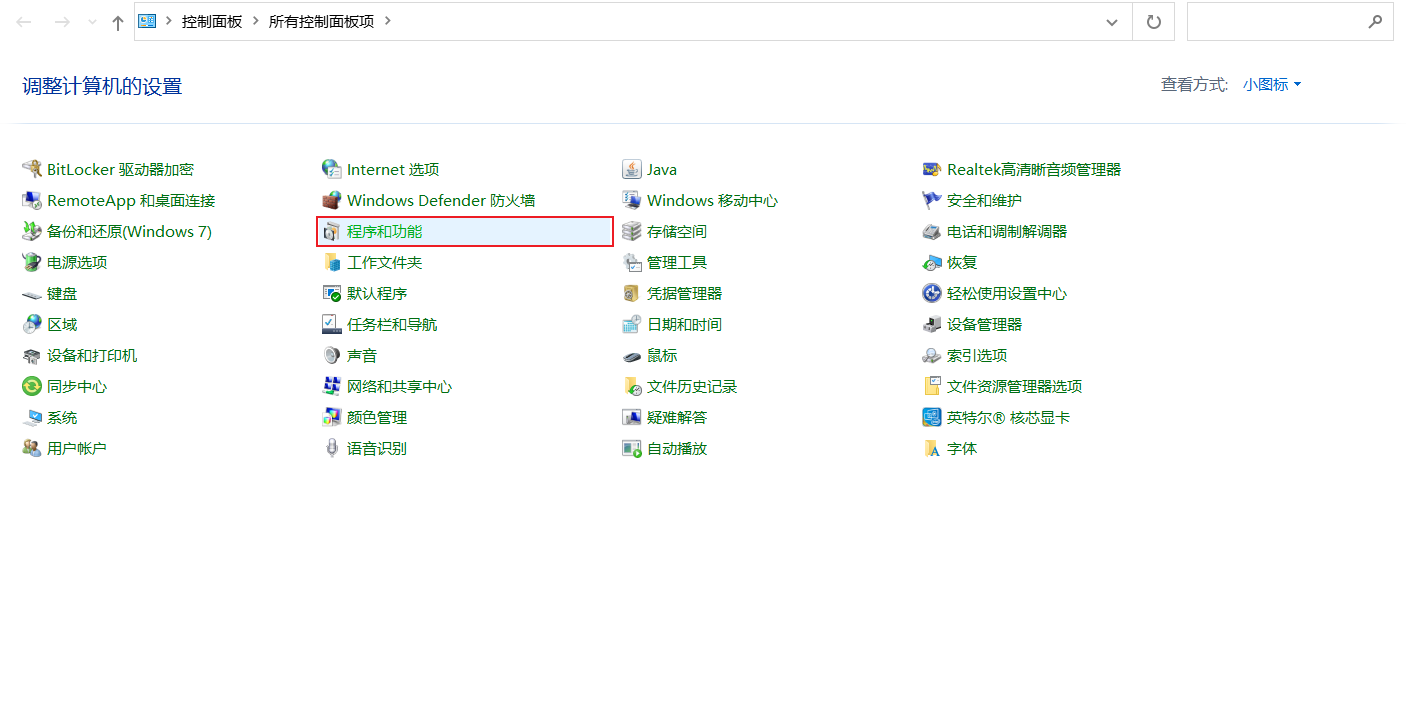Open the 系统 link
Viewport: 1406px width, 721px height.
[x=62, y=418]
